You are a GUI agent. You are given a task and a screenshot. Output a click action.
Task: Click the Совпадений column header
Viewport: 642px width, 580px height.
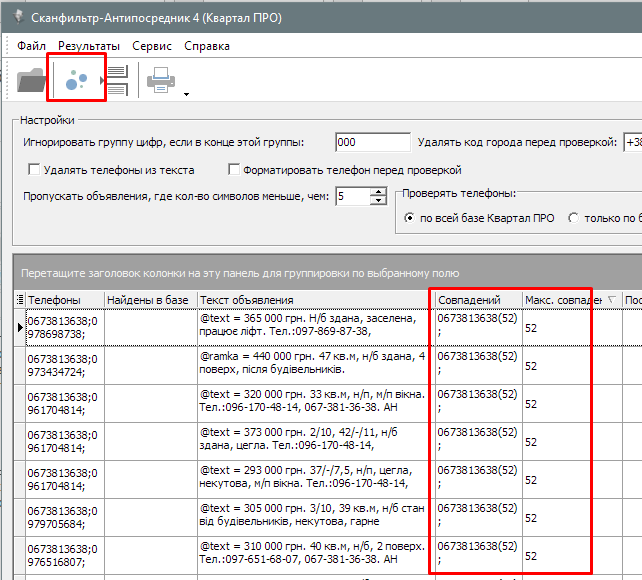(477, 300)
